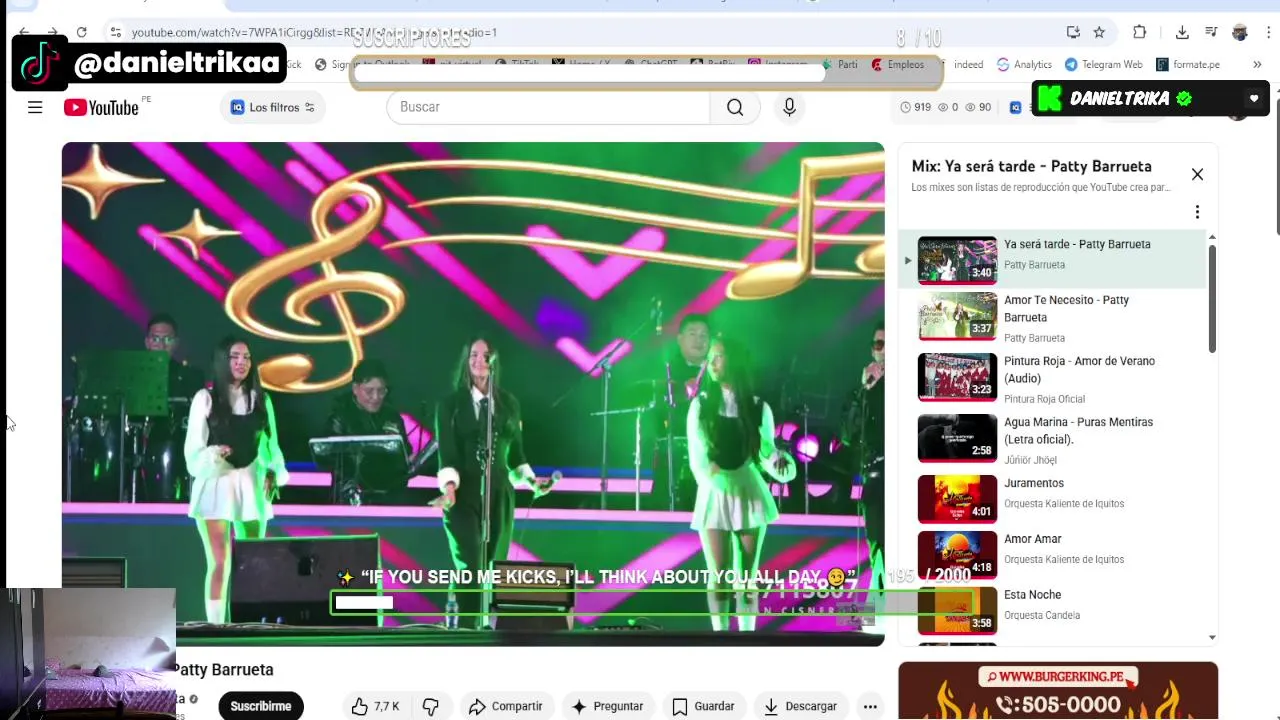Download video with Descargar button
The height and width of the screenshot is (720, 1280).
click(799, 706)
